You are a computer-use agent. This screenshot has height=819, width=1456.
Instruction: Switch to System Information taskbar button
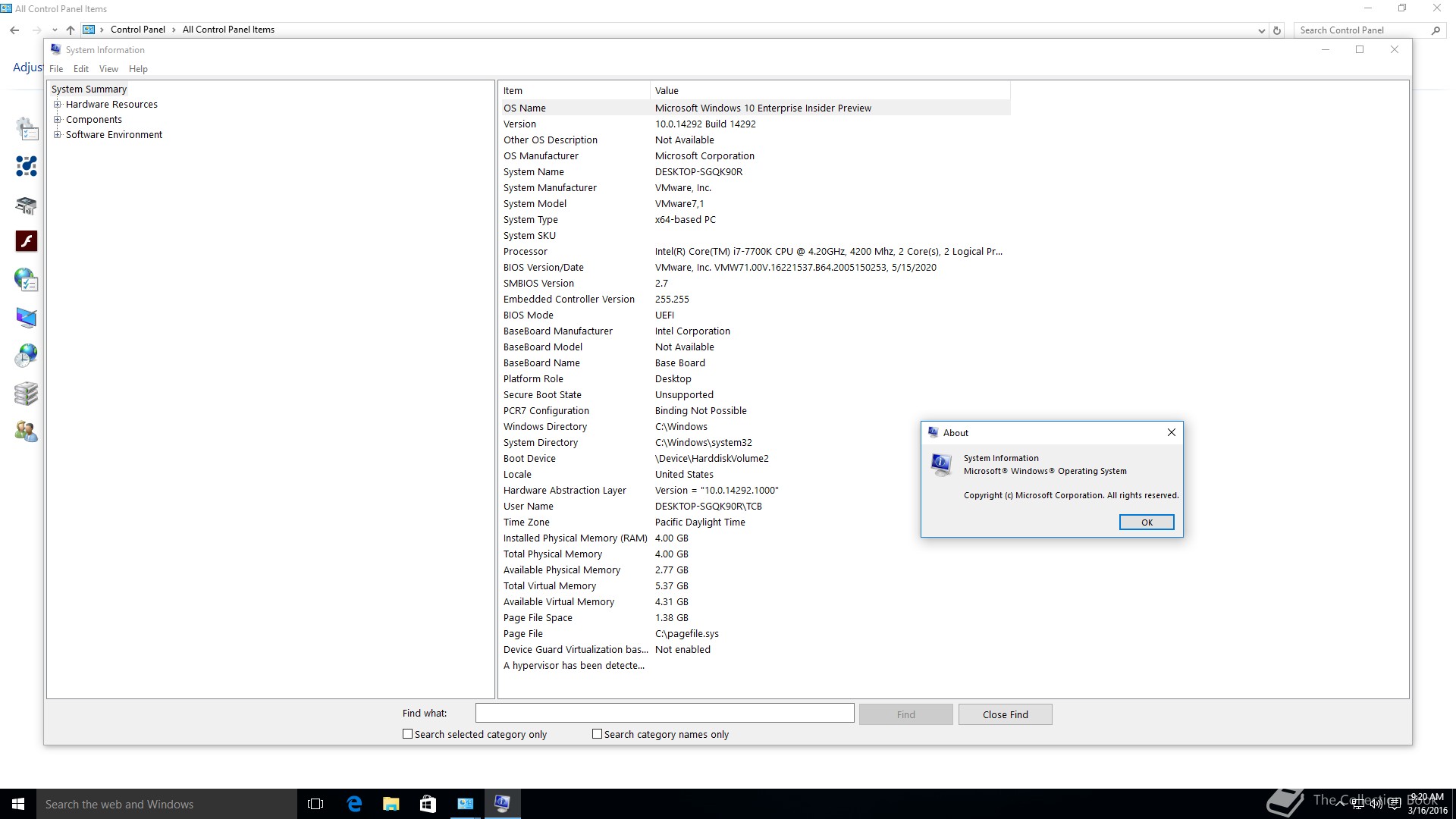click(502, 804)
